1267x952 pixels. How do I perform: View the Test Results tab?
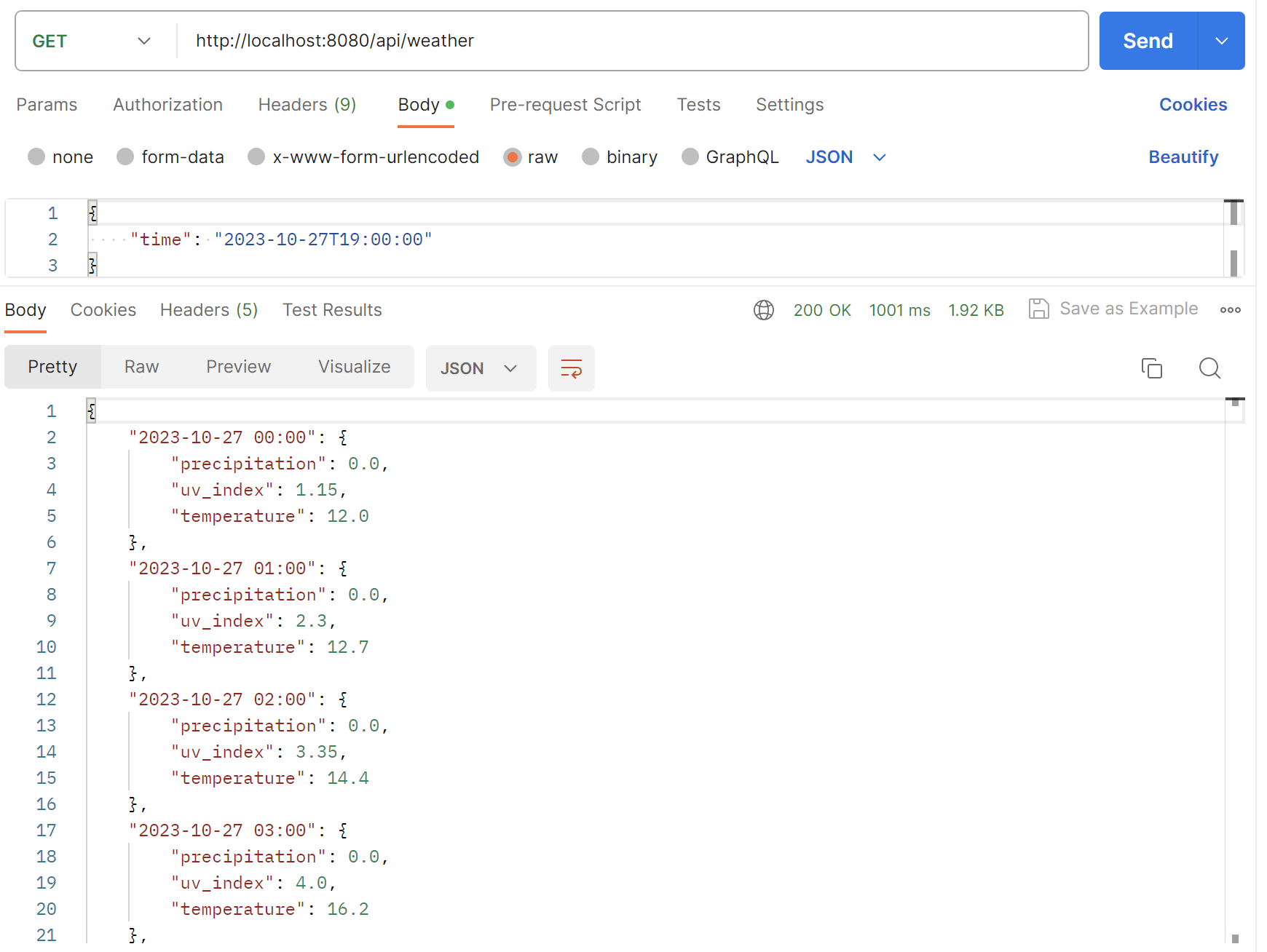point(332,309)
